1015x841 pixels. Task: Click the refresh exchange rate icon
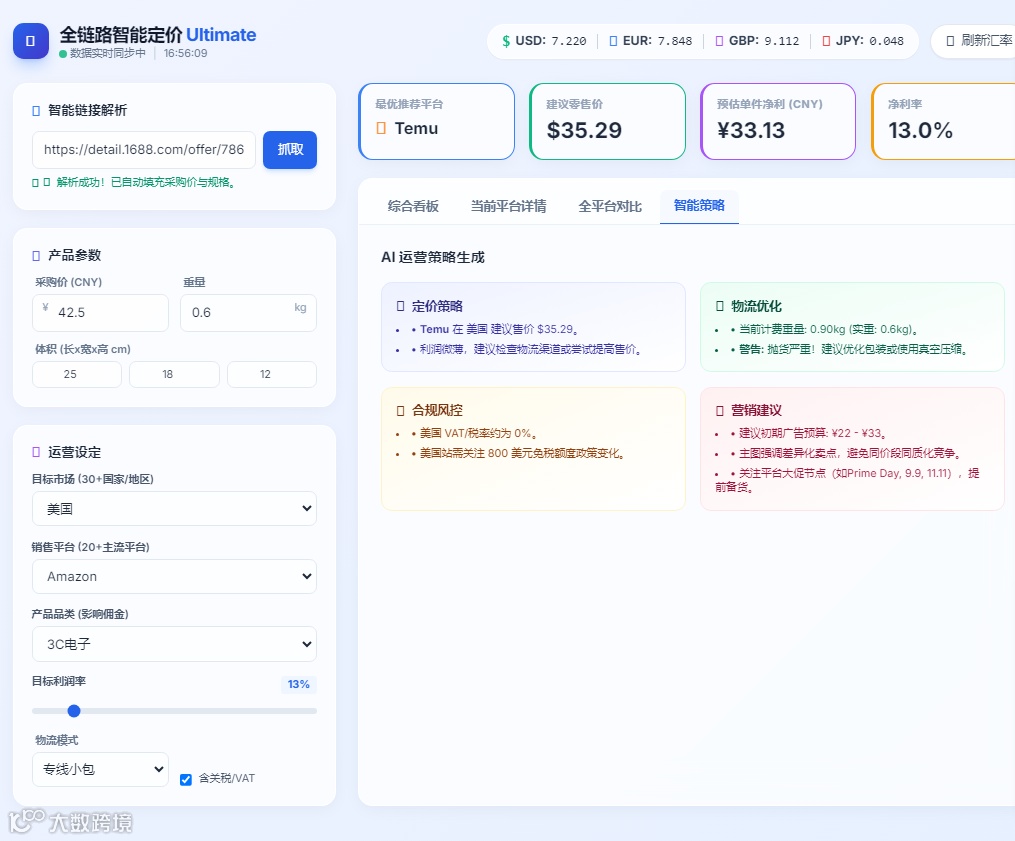point(950,41)
